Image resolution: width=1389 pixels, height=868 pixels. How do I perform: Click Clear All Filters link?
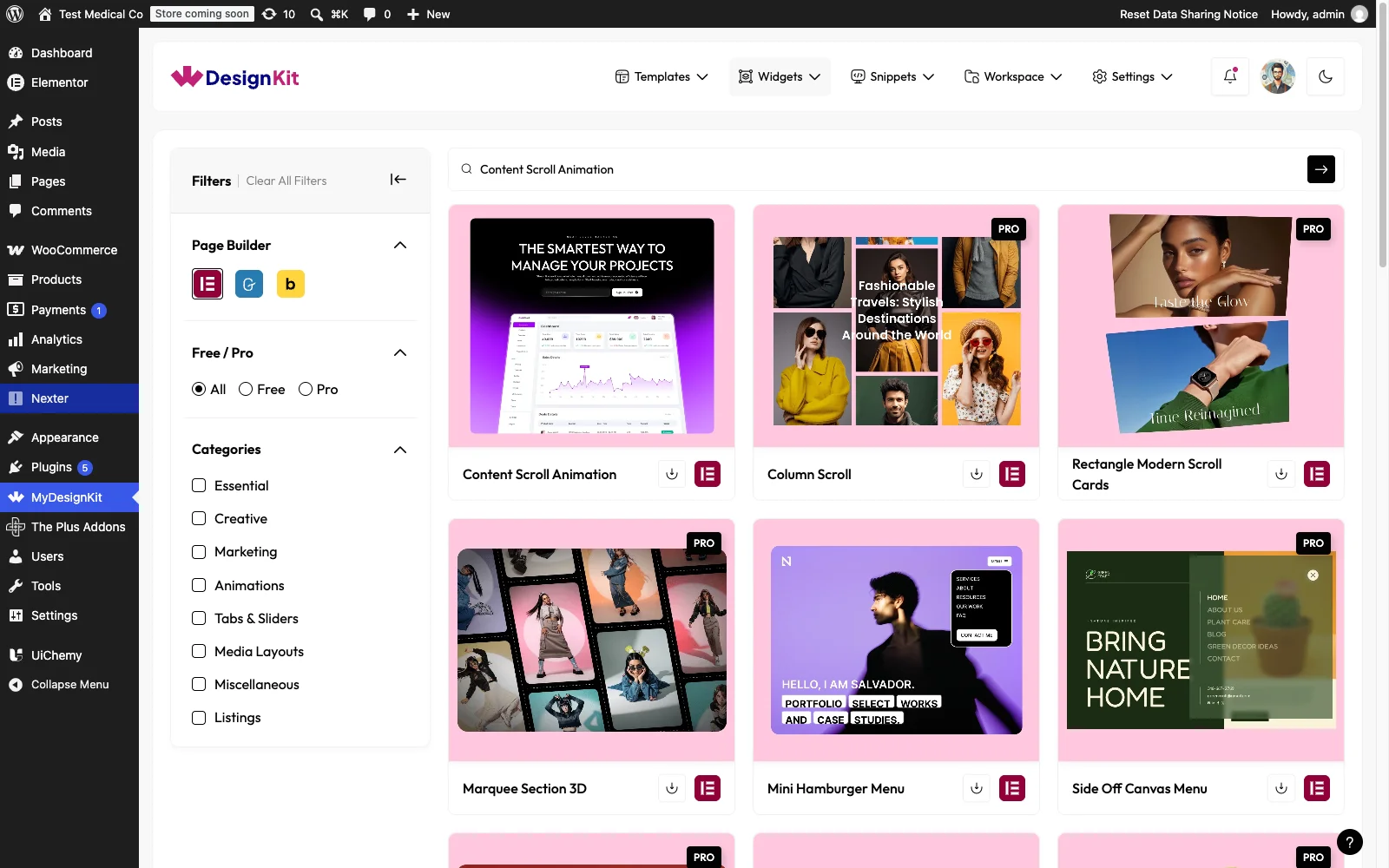[x=286, y=181]
